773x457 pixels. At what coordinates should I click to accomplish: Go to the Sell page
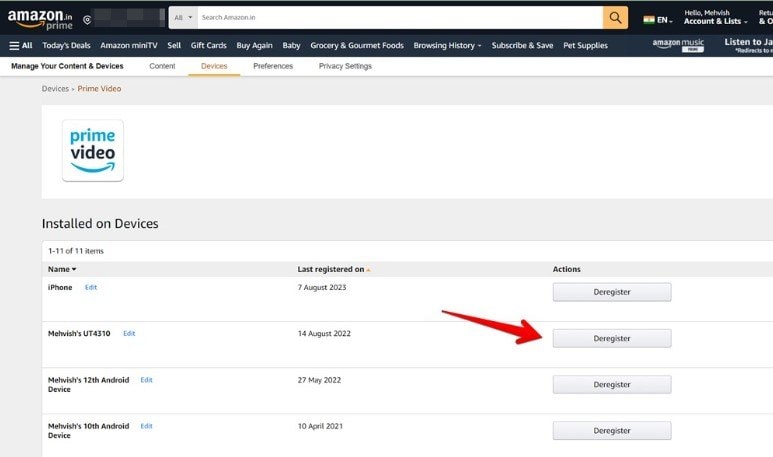pyautogui.click(x=174, y=45)
